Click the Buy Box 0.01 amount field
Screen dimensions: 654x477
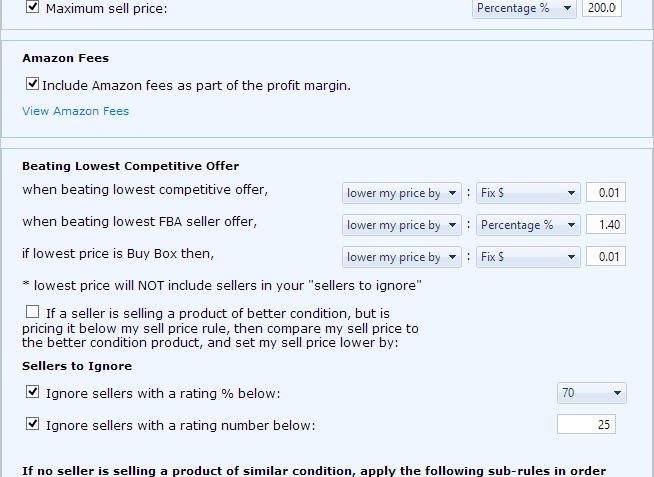606,257
